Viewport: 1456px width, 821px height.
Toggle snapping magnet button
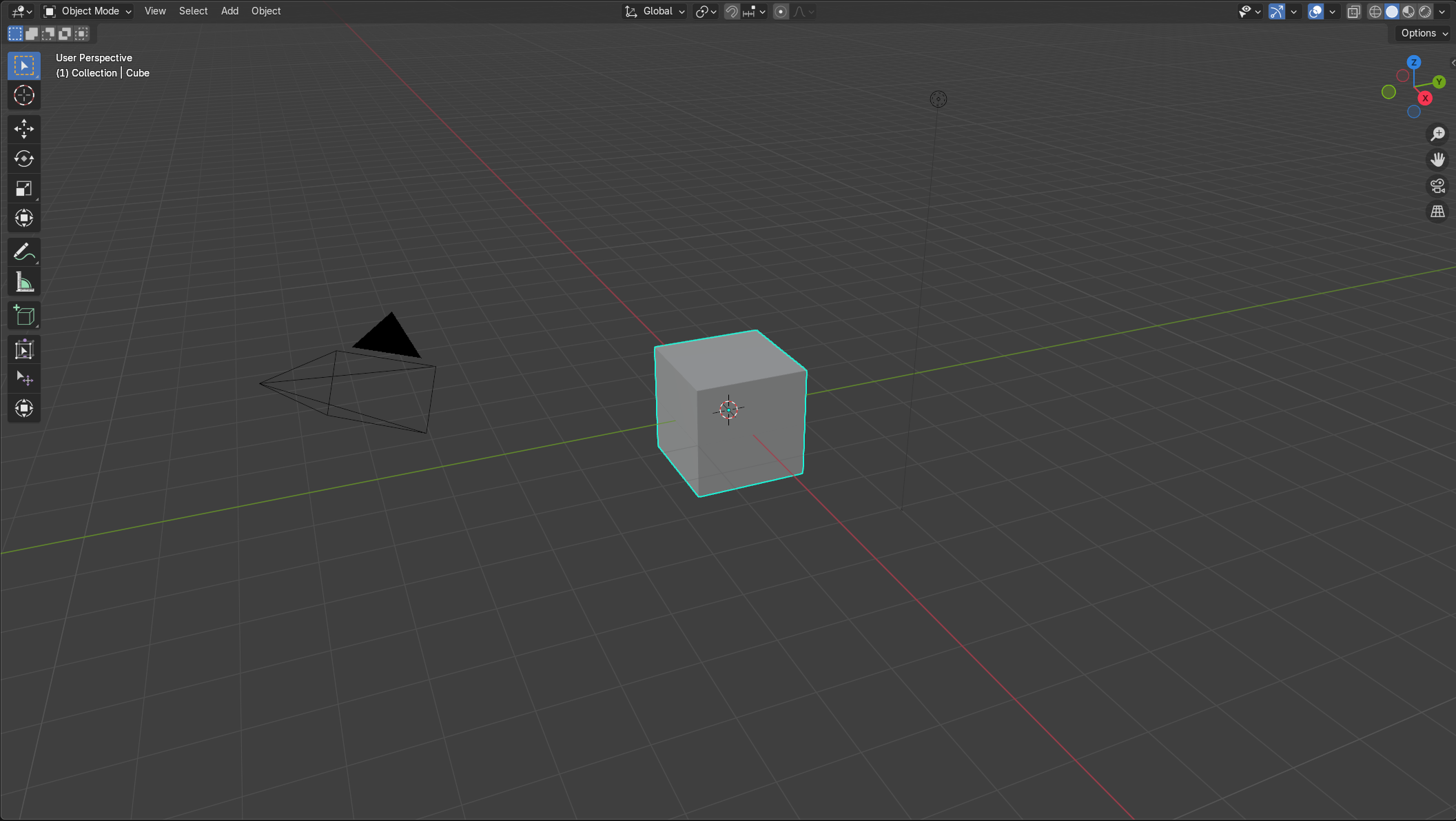[x=732, y=11]
